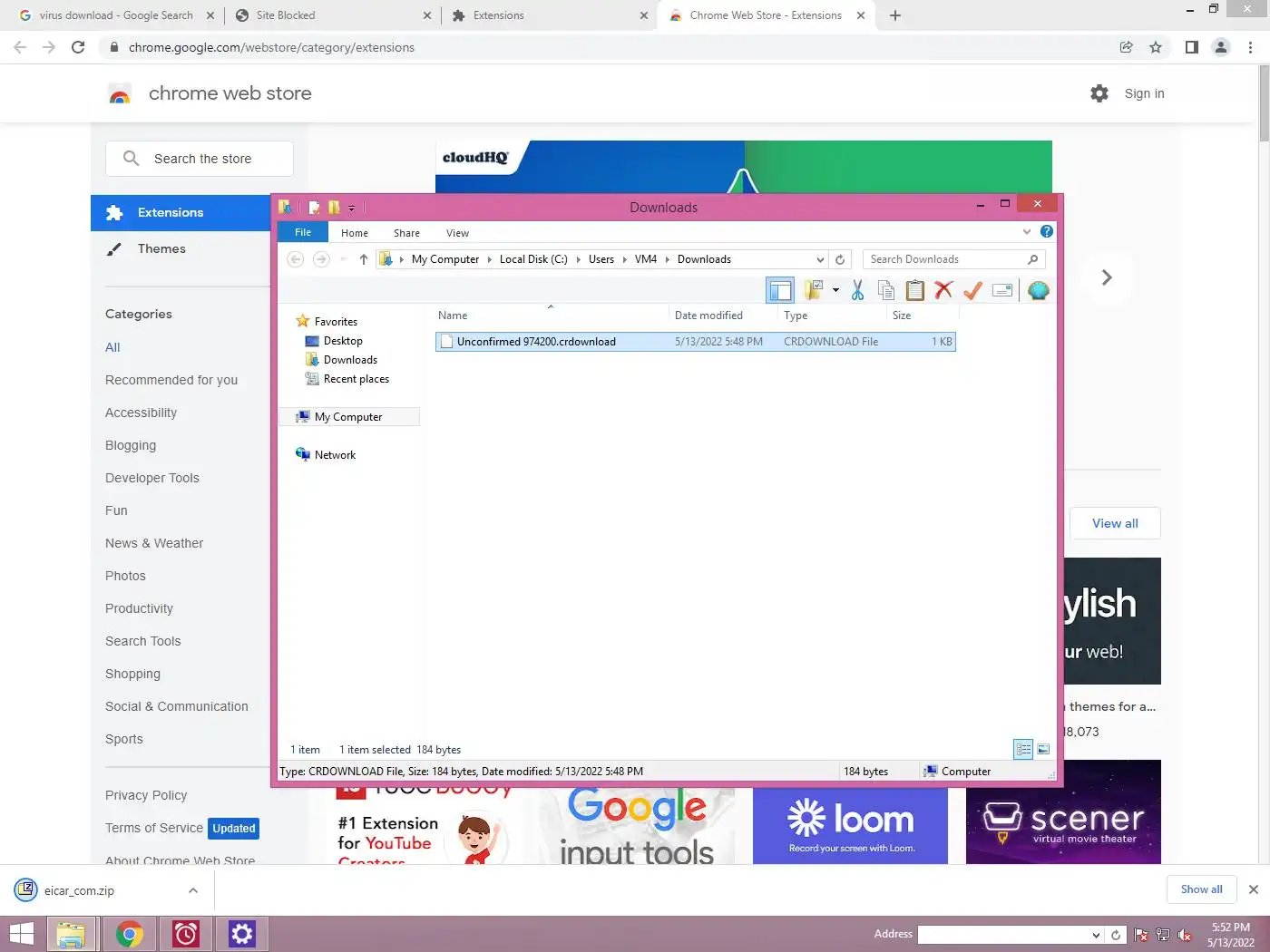Screen dimensions: 1270x952
Task: Switch to details view icon in status bar
Action: click(1023, 750)
